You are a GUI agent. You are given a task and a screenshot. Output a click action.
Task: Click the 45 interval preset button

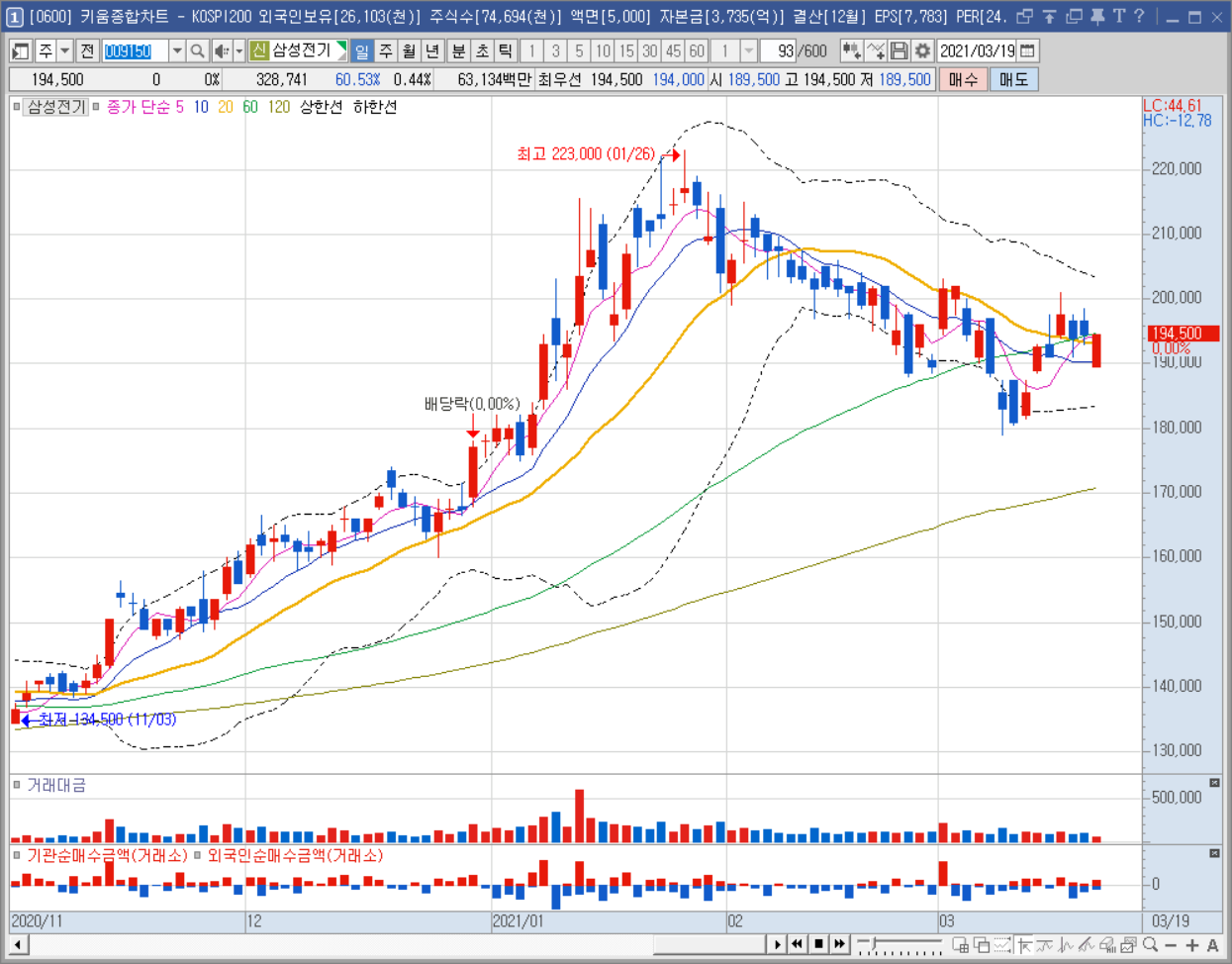coord(673,50)
